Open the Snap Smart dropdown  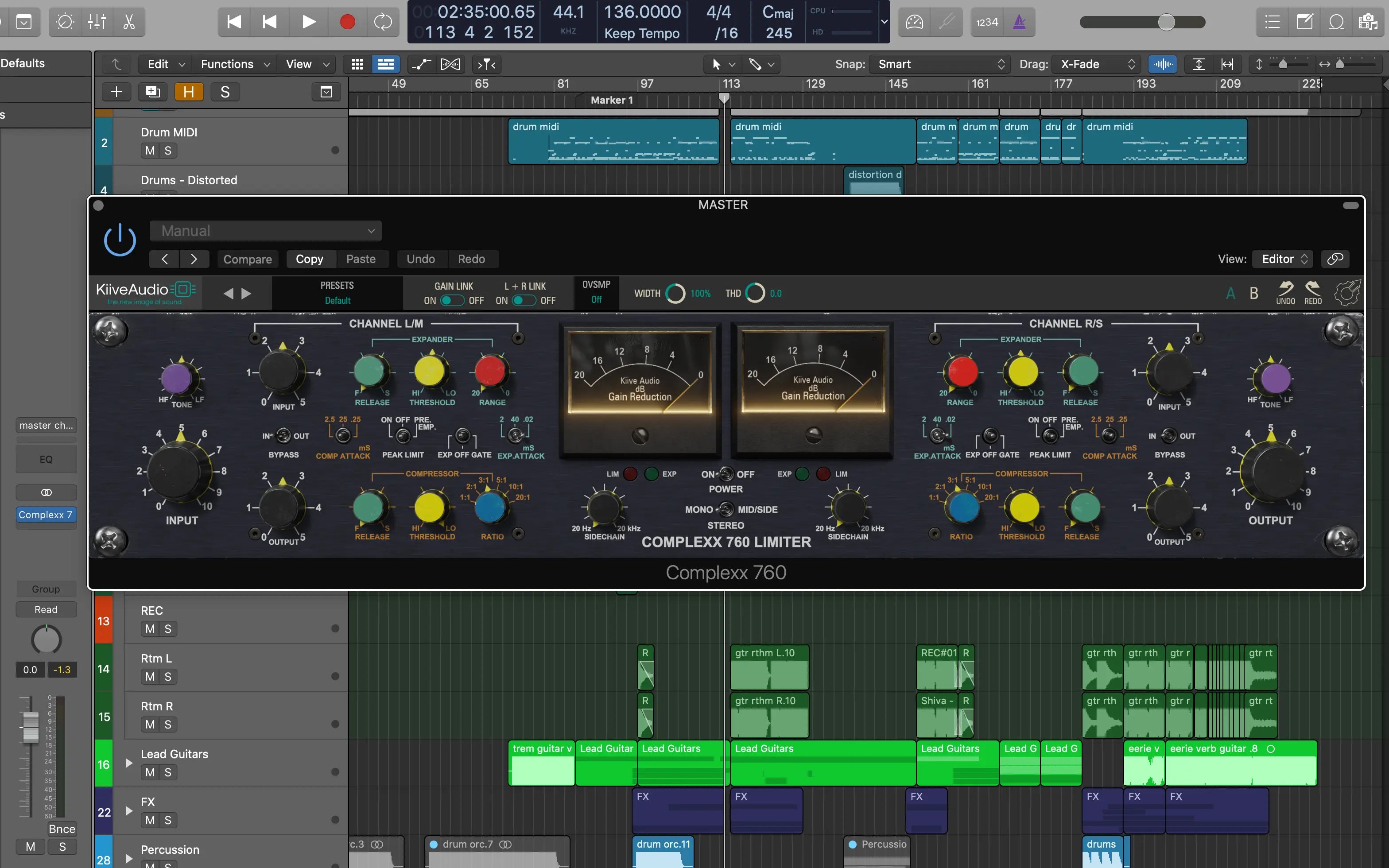click(939, 64)
